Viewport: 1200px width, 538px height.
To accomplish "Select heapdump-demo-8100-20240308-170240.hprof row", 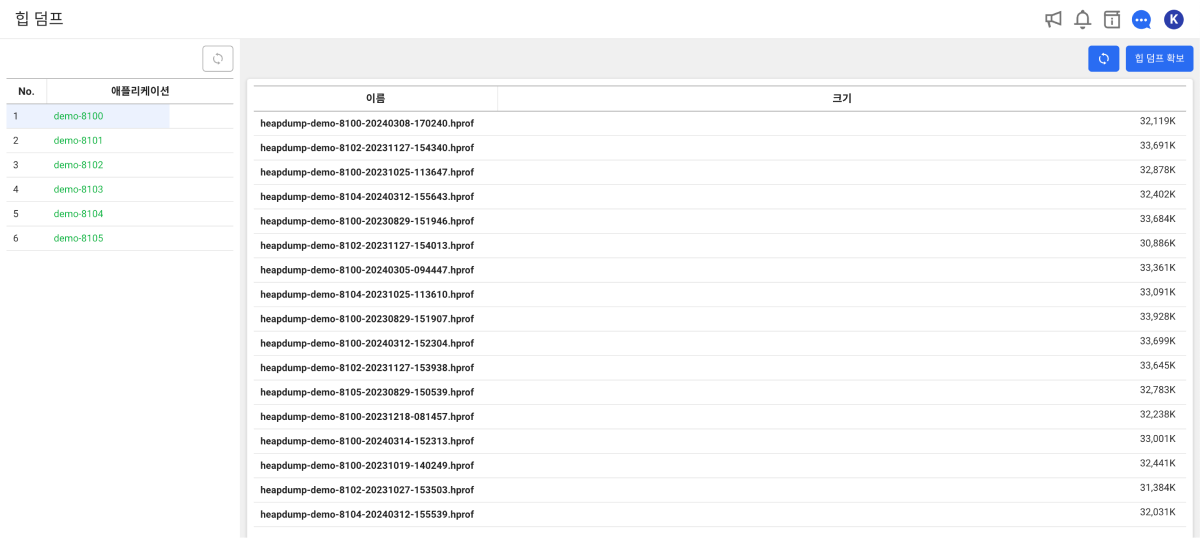I will (x=720, y=123).
